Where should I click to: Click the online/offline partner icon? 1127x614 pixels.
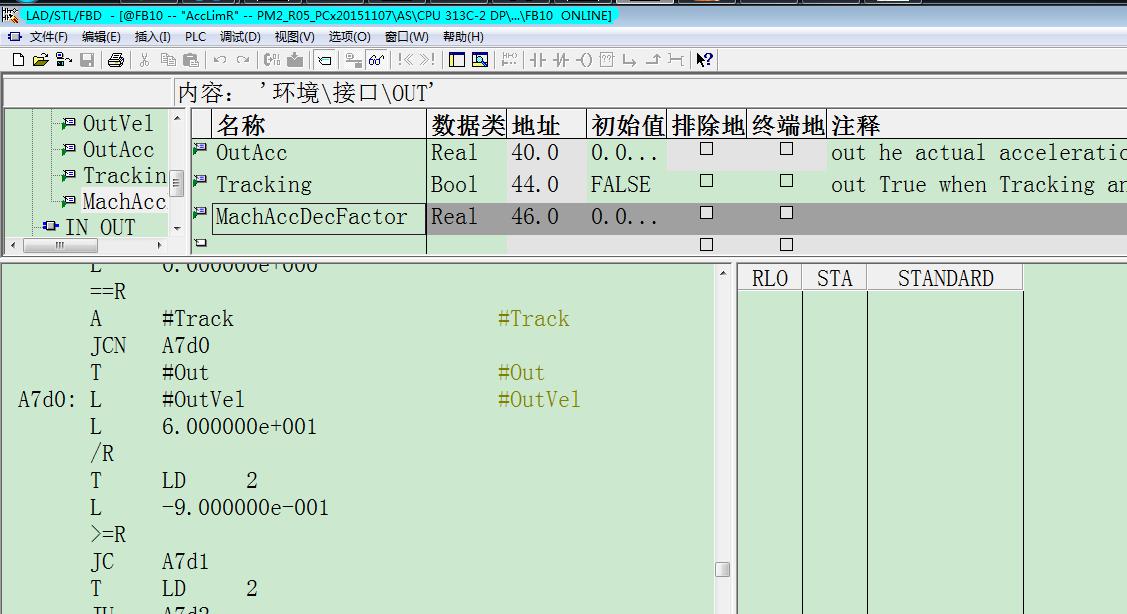point(64,60)
